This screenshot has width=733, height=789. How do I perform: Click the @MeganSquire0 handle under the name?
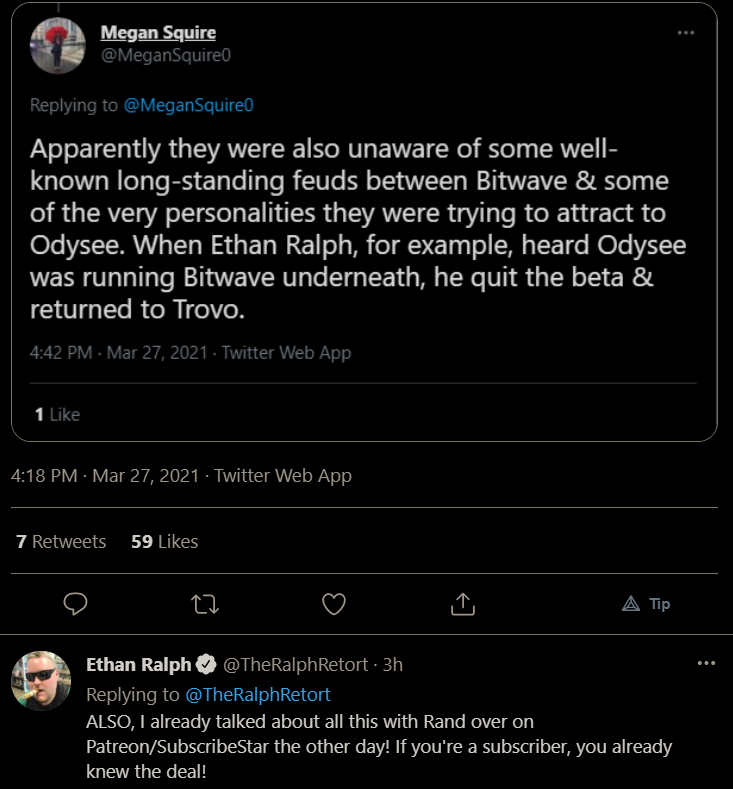coord(166,55)
